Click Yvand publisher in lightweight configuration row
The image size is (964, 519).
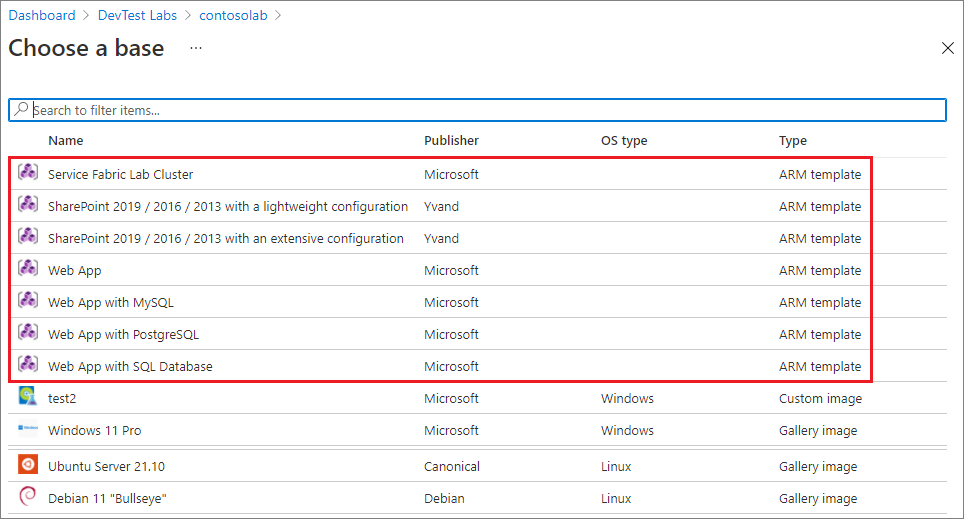coord(441,207)
